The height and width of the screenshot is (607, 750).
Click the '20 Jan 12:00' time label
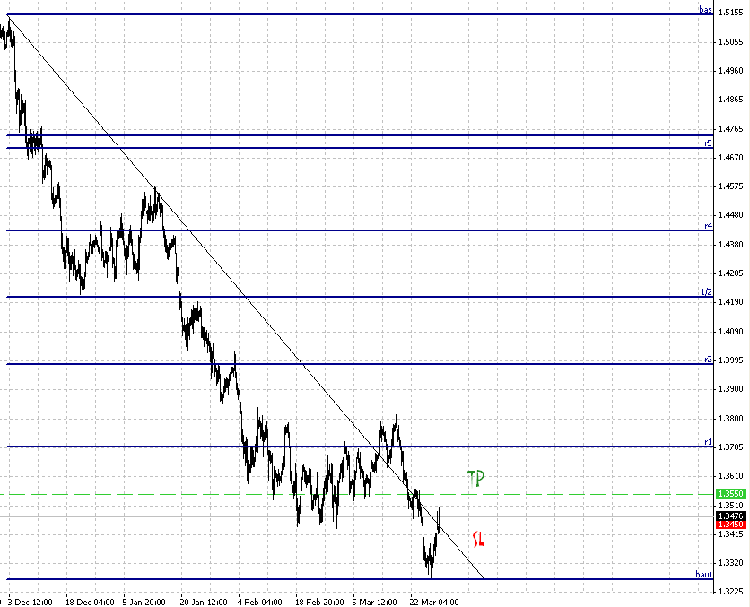click(x=203, y=602)
